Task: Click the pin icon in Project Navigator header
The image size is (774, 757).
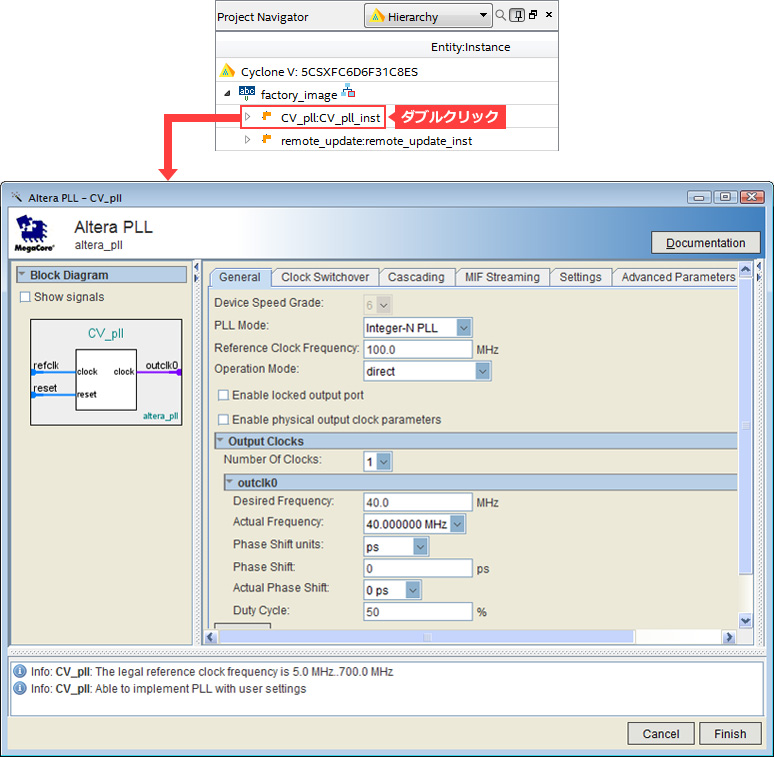Action: pos(517,15)
